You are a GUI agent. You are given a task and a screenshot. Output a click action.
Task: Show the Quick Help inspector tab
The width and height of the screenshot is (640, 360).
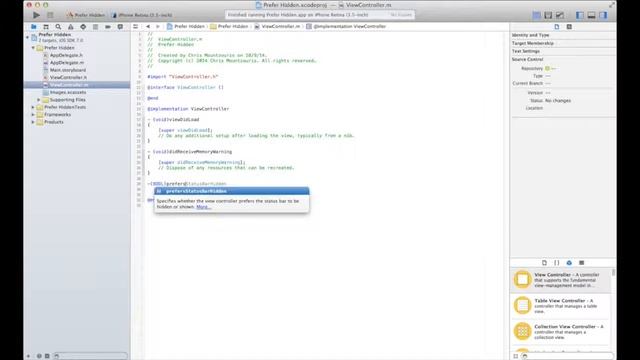[x=569, y=27]
